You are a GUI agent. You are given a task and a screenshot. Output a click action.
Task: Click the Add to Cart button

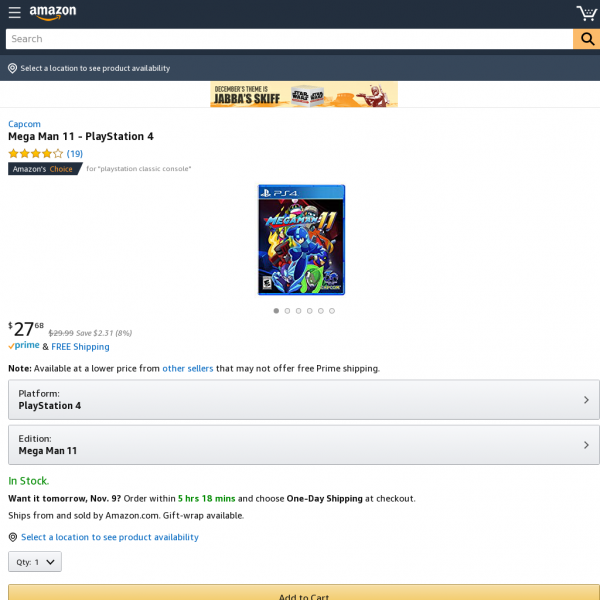point(304,592)
